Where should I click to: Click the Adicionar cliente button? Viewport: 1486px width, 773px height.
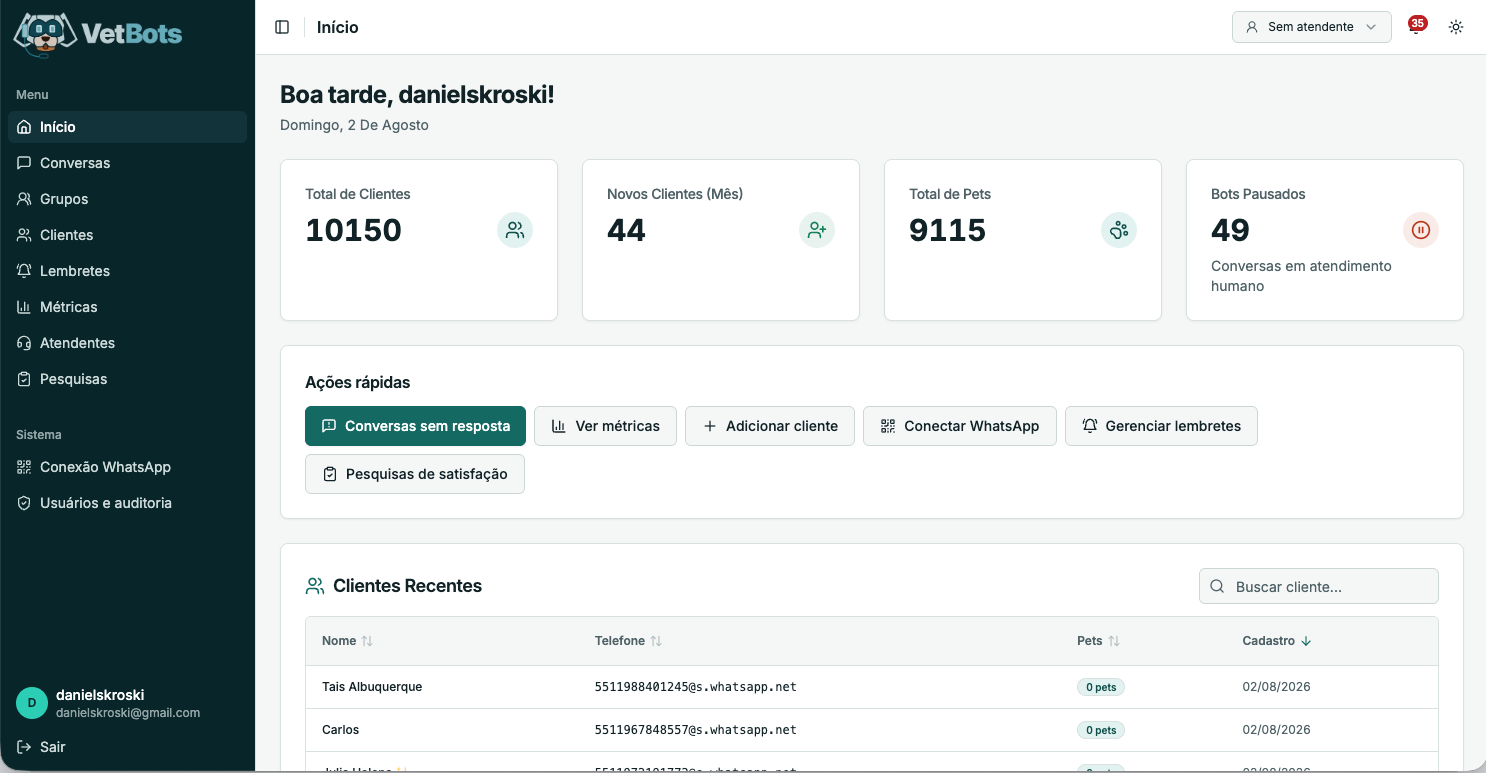click(x=770, y=426)
